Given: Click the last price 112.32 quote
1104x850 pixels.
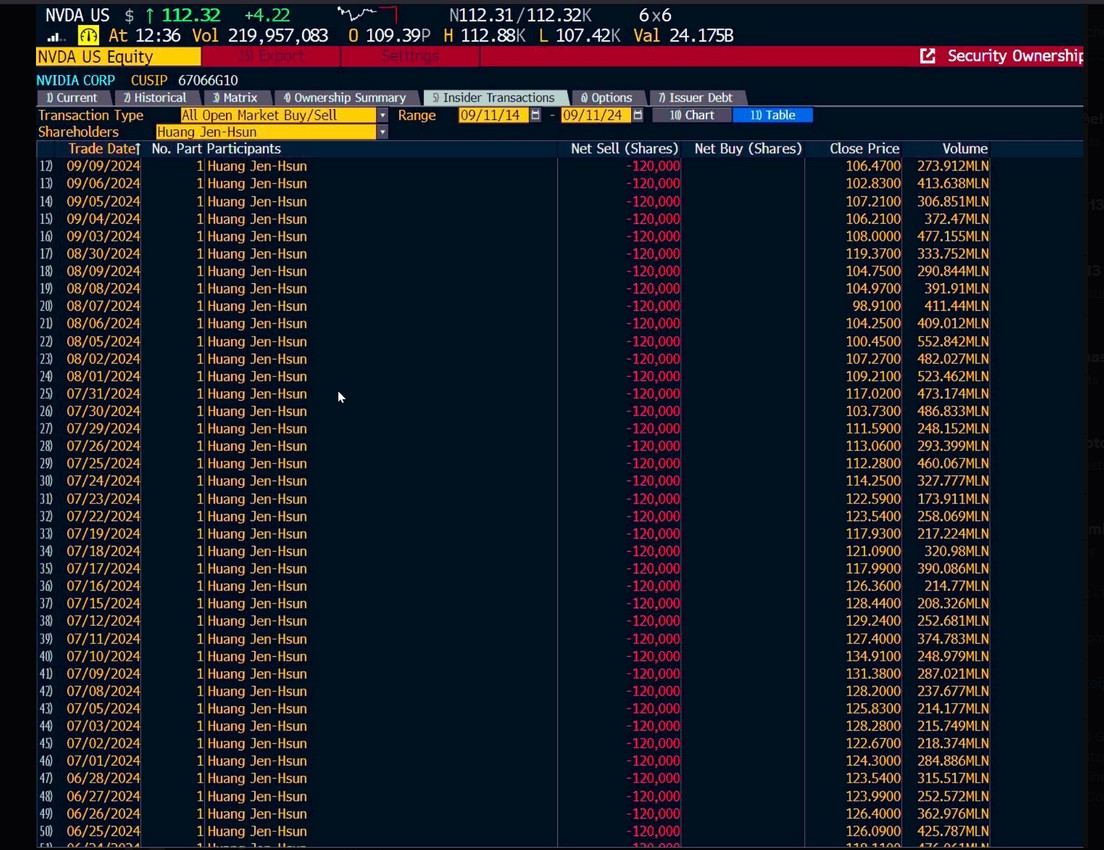Looking at the screenshot, I should click(x=191, y=15).
